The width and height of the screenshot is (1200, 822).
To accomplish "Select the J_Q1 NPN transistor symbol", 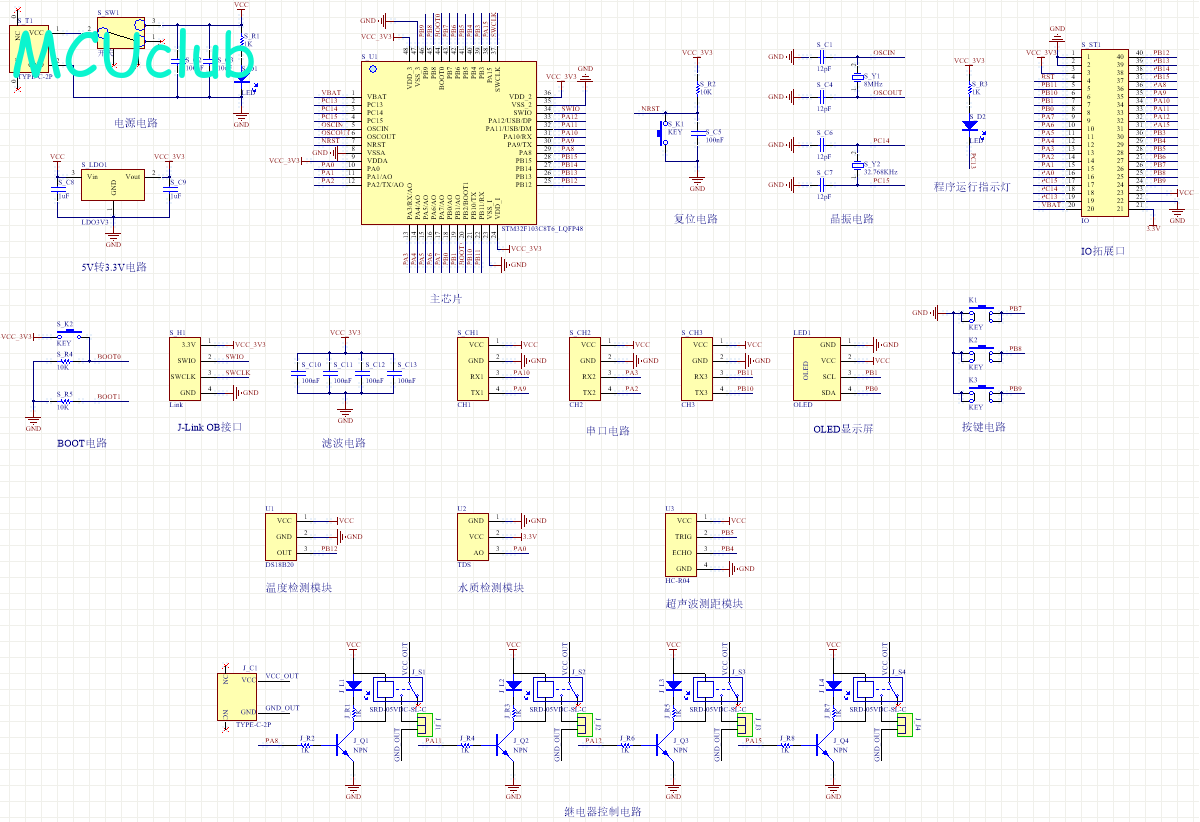I will (347, 746).
